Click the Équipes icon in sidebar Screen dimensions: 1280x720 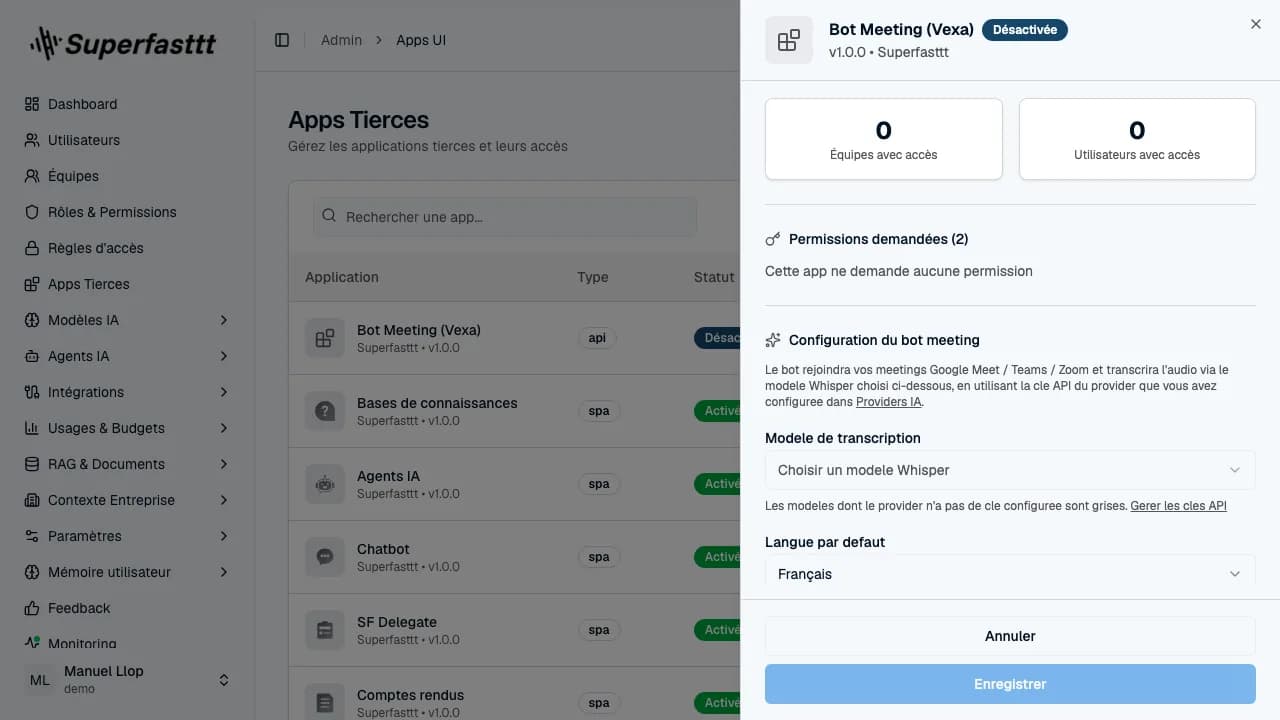pos(32,176)
